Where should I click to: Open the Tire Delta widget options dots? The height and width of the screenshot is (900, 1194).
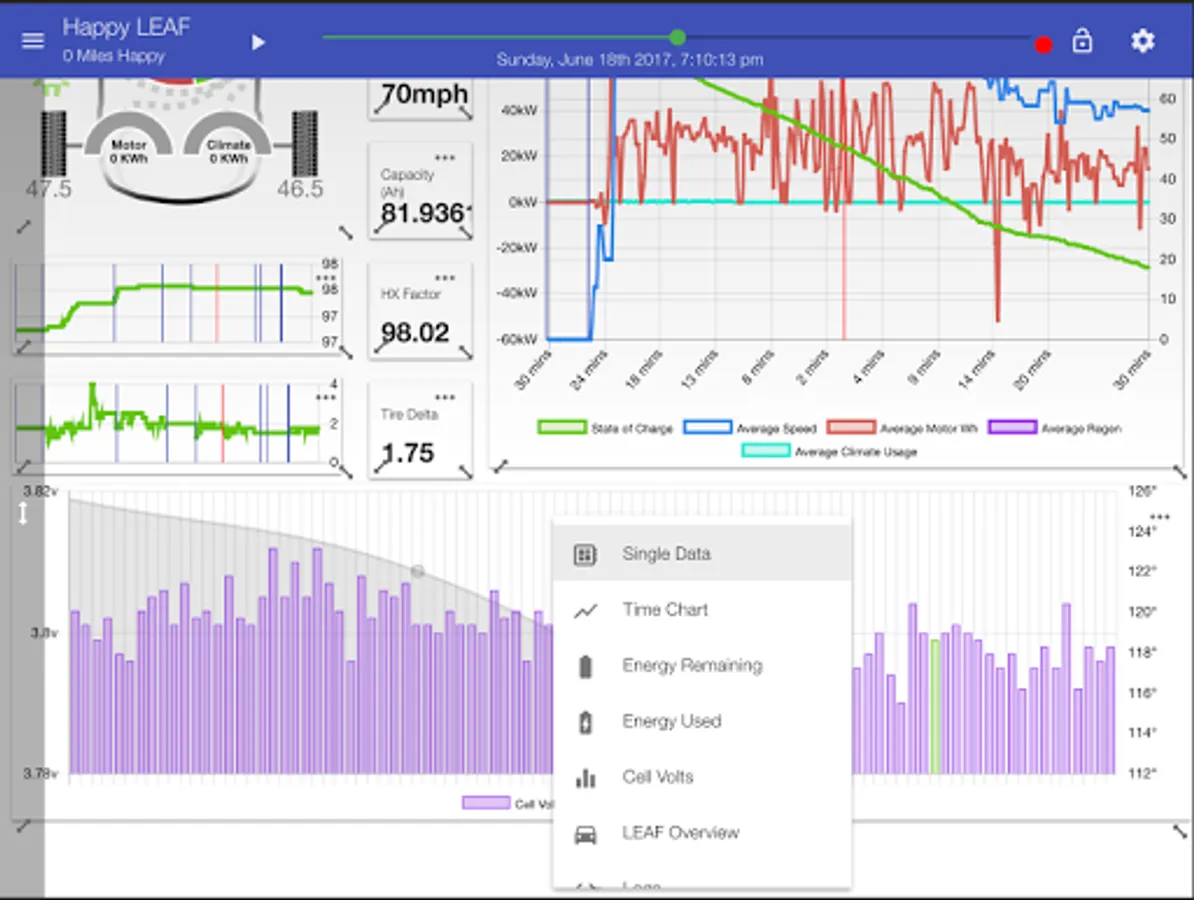[x=445, y=397]
